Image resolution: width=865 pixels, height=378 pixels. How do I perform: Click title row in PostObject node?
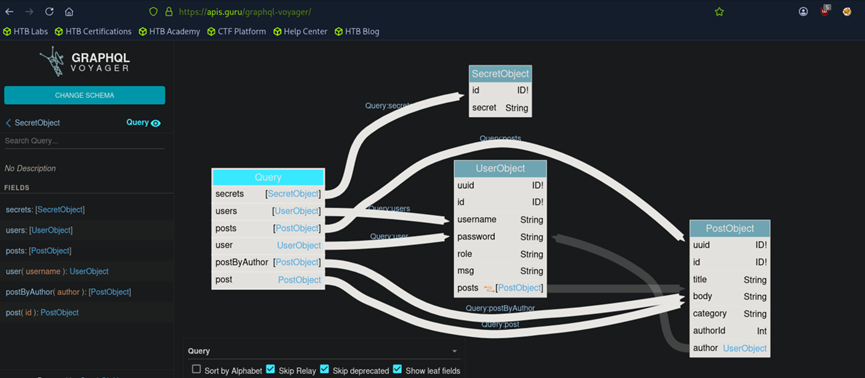coord(730,279)
